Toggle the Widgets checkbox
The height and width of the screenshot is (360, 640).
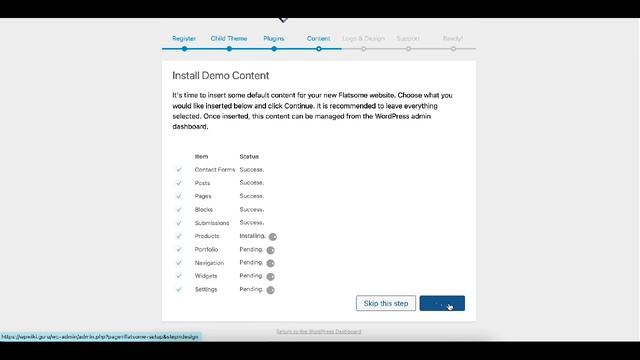point(179,276)
